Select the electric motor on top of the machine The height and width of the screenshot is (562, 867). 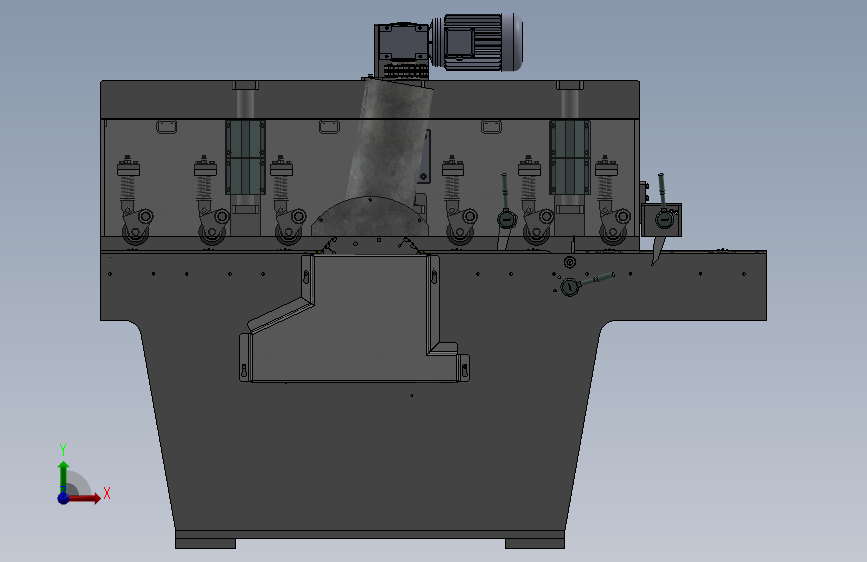pos(477,43)
